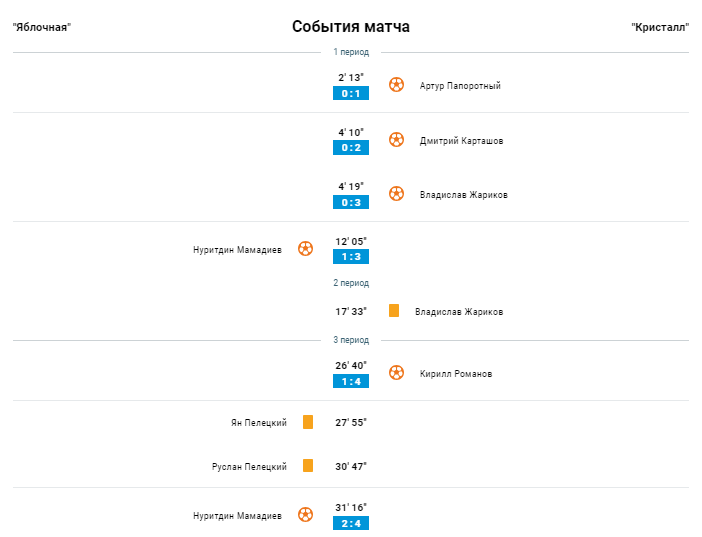The width and height of the screenshot is (702, 537).
Task: Select the 2:4 score badge
Action: tap(351, 523)
